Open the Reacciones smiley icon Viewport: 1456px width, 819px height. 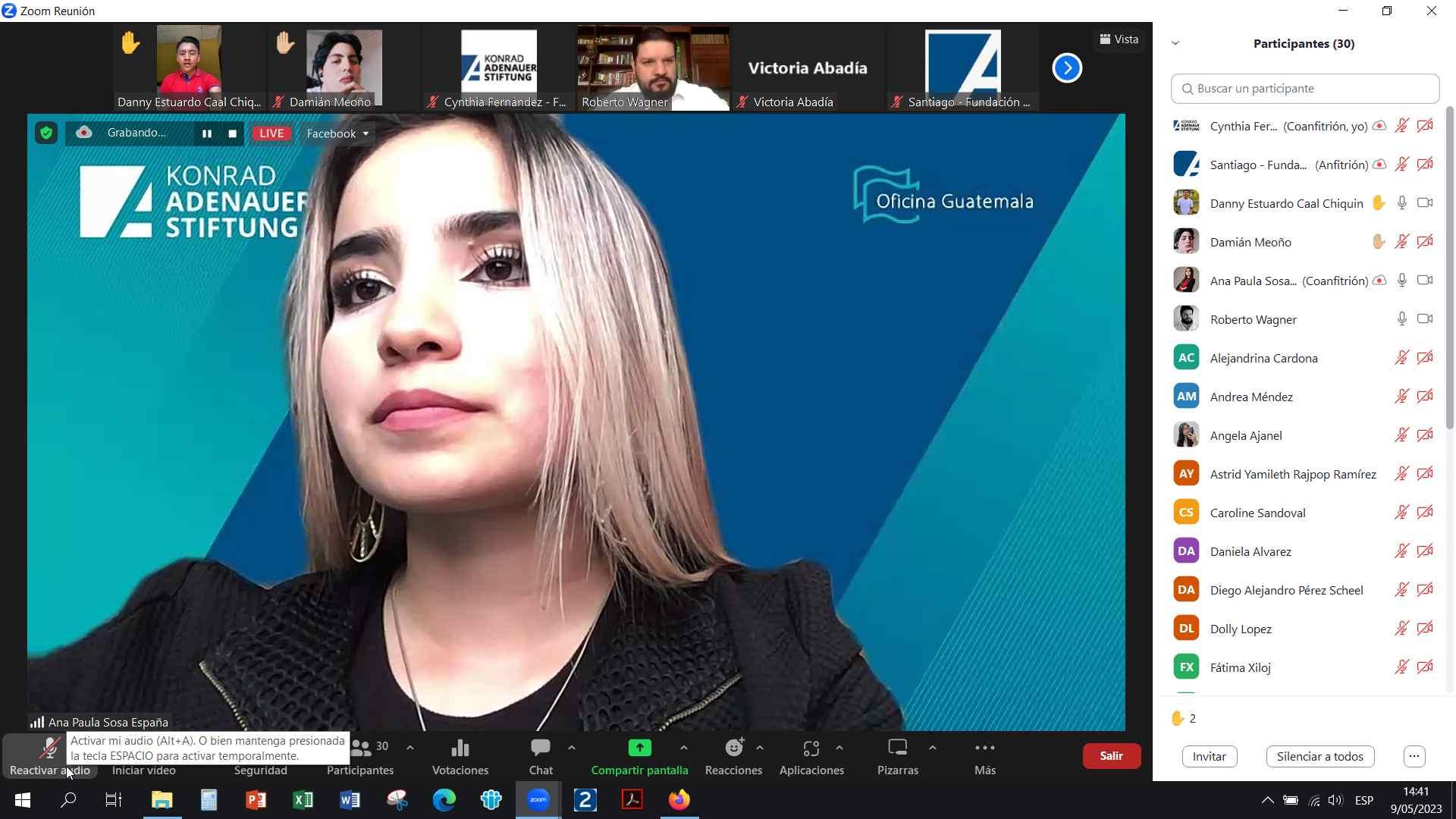[x=733, y=749]
